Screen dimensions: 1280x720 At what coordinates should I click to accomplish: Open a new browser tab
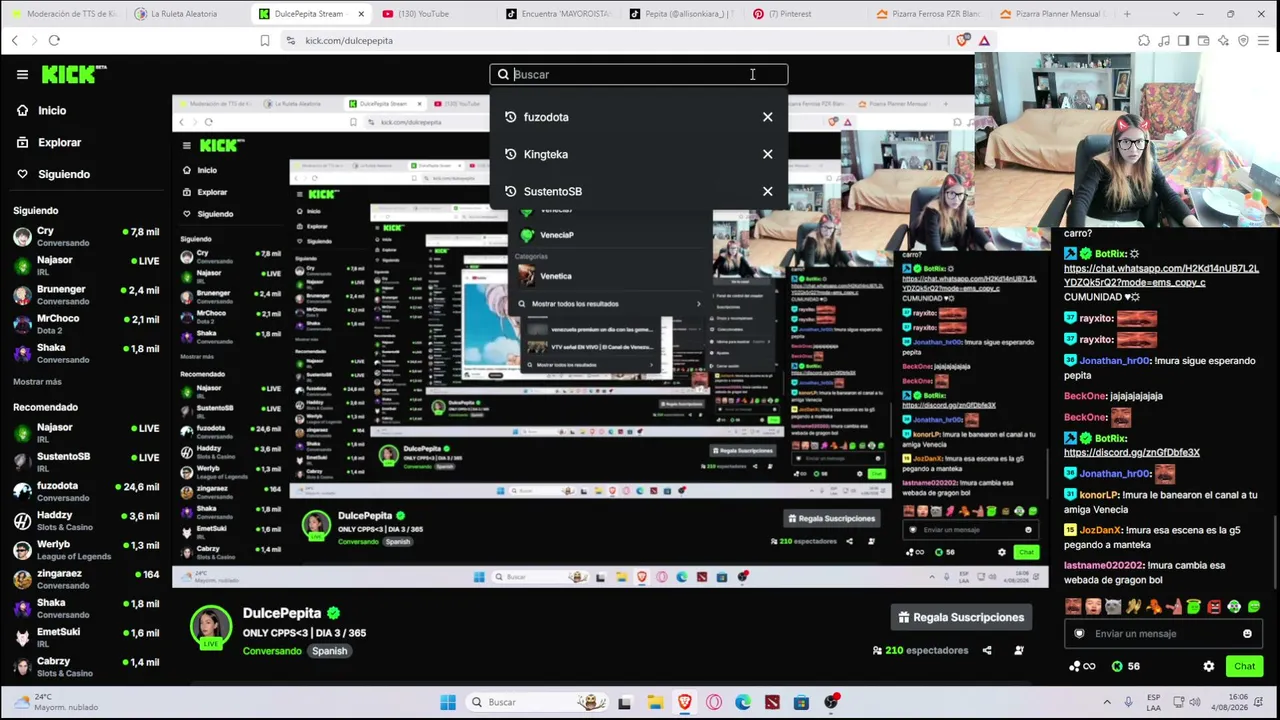click(1126, 14)
